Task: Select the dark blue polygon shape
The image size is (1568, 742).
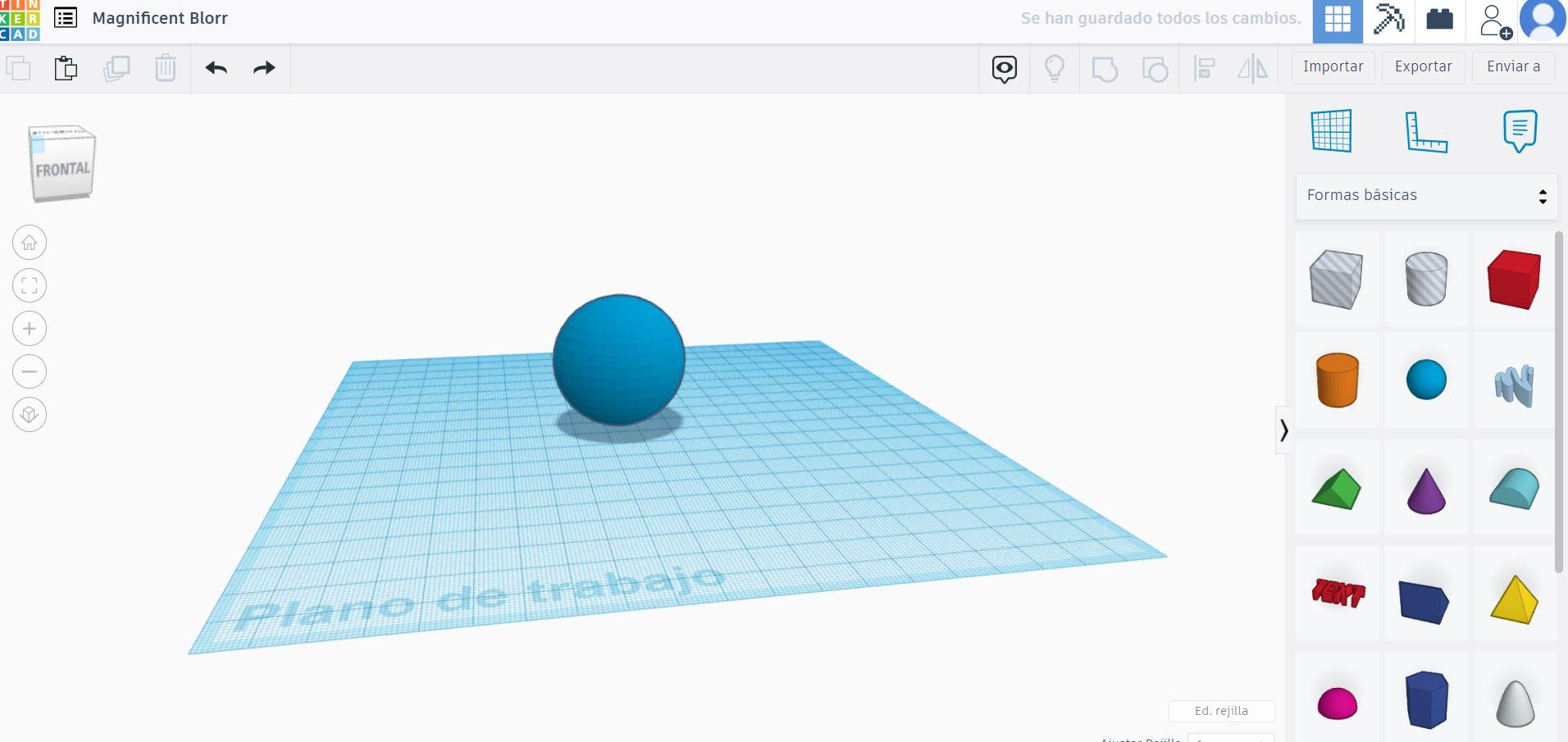Action: click(x=1426, y=699)
